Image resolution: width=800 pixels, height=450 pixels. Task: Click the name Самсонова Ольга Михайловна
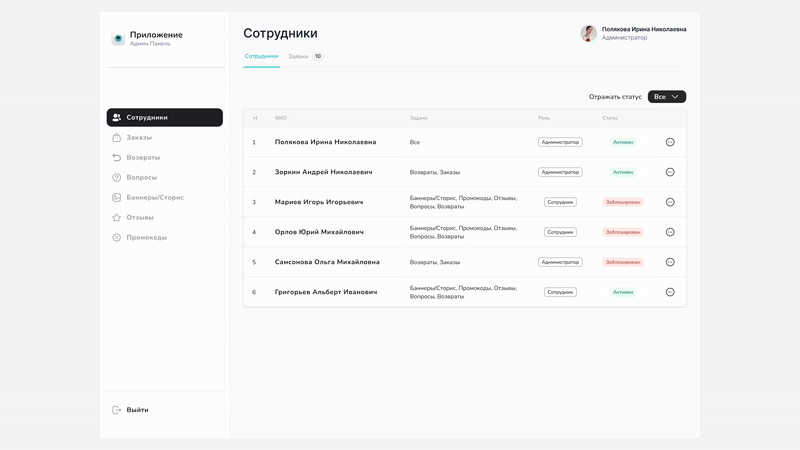(x=327, y=262)
